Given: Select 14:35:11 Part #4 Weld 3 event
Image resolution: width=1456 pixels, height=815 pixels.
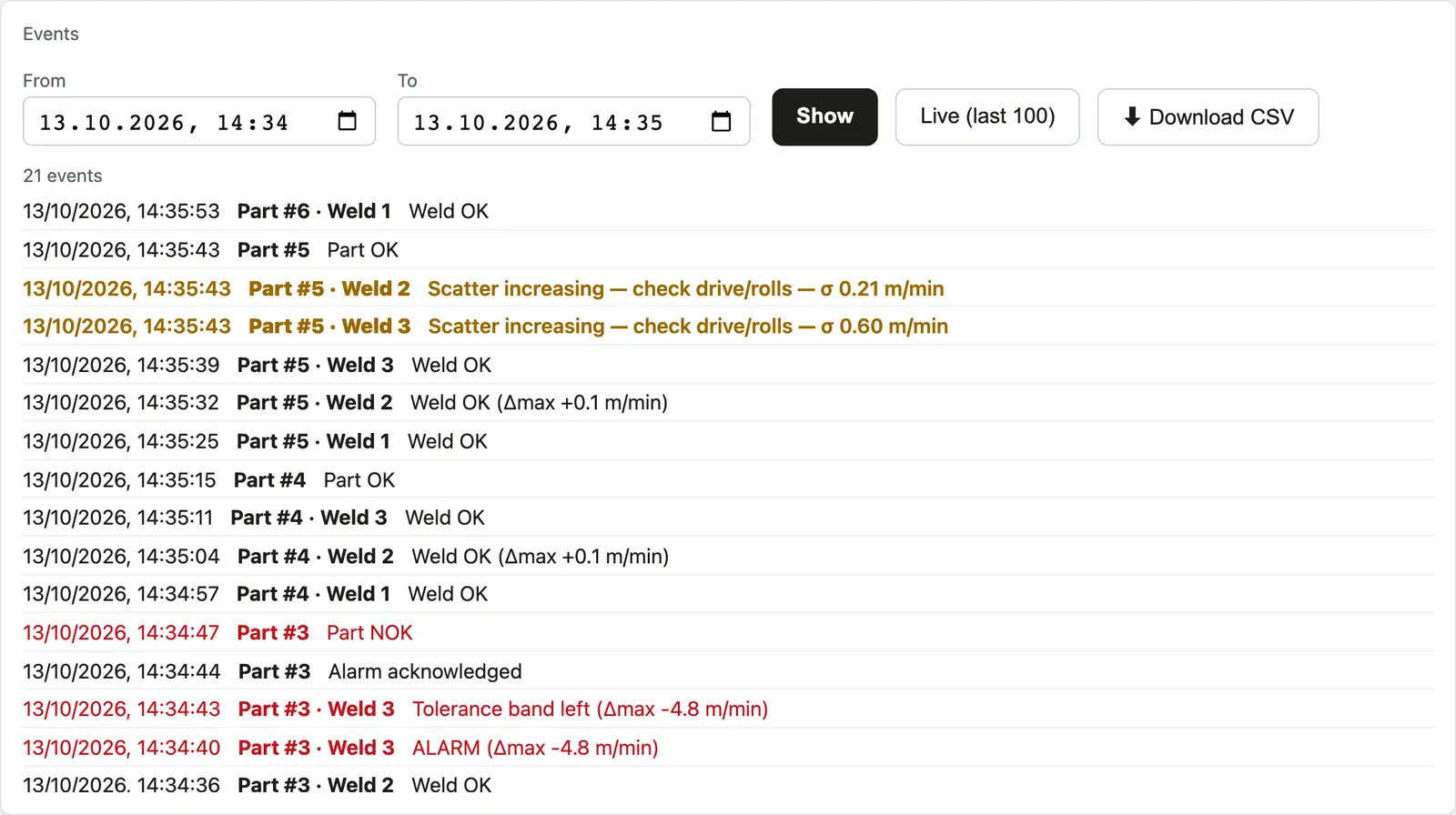Looking at the screenshot, I should pyautogui.click(x=728, y=518).
